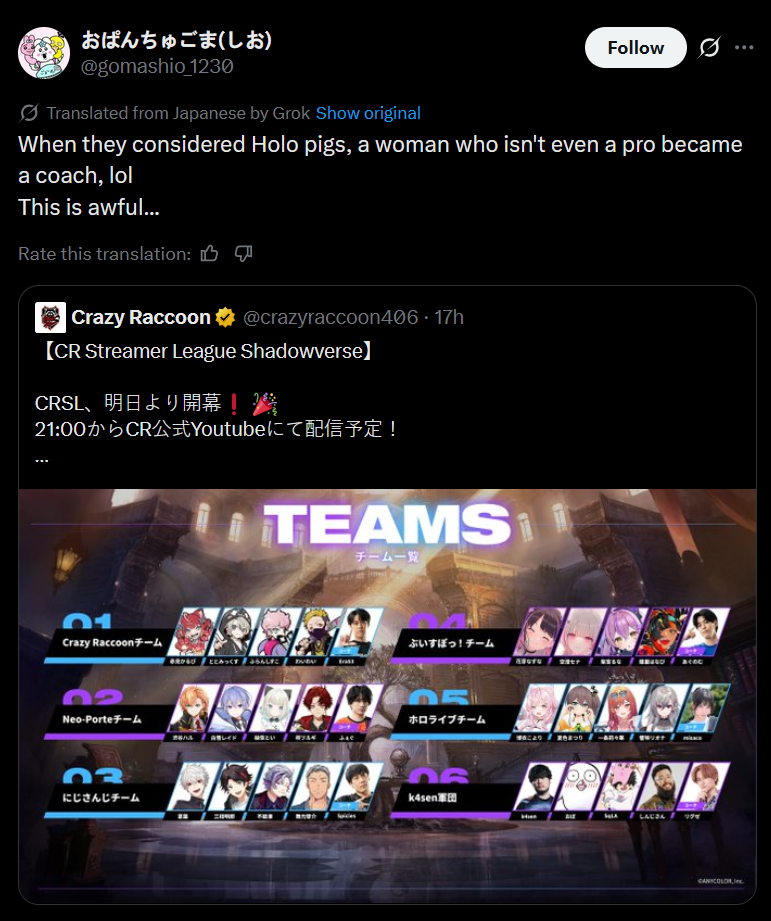Viewport: 771px width, 921px height.
Task: Click the Grok translation icon
Action: pyautogui.click(x=29, y=113)
